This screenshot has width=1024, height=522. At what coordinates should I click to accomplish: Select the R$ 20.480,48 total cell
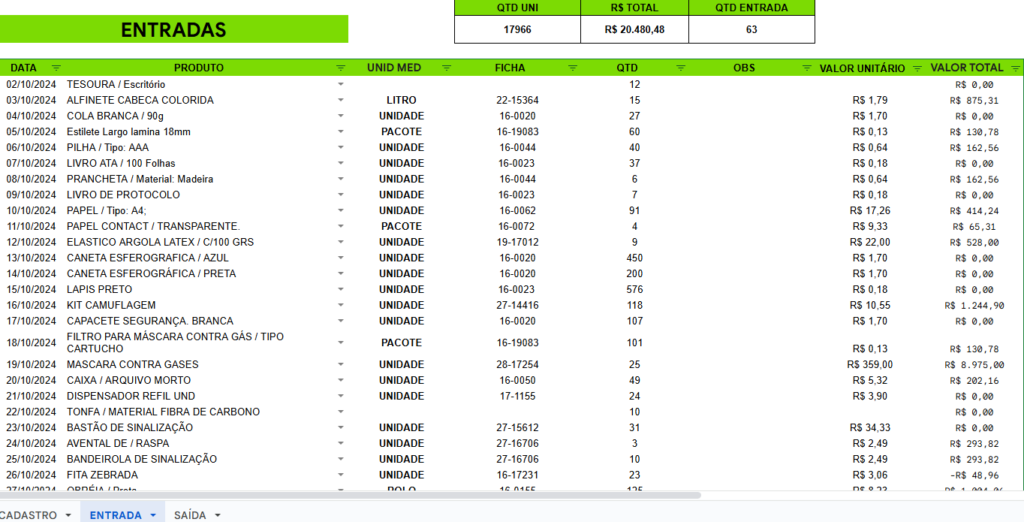click(634, 30)
